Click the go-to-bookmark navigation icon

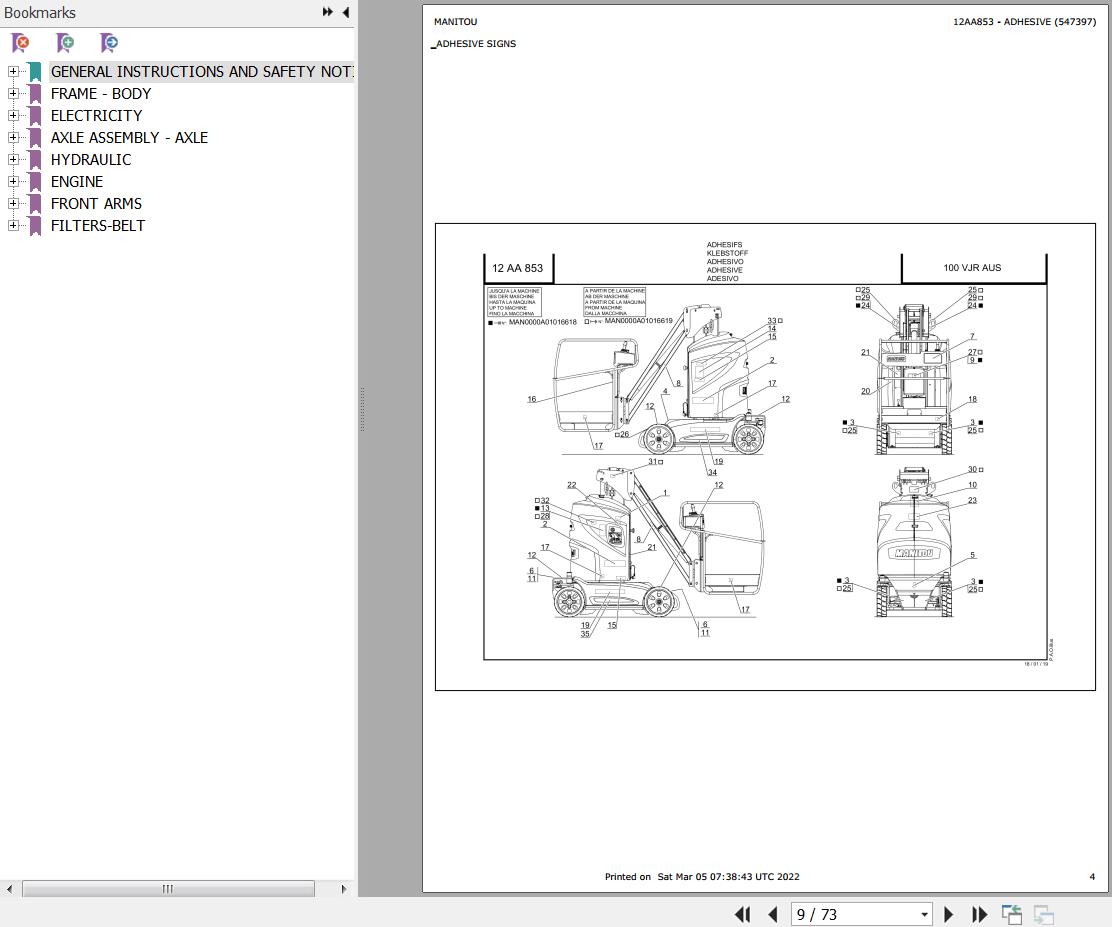click(108, 43)
